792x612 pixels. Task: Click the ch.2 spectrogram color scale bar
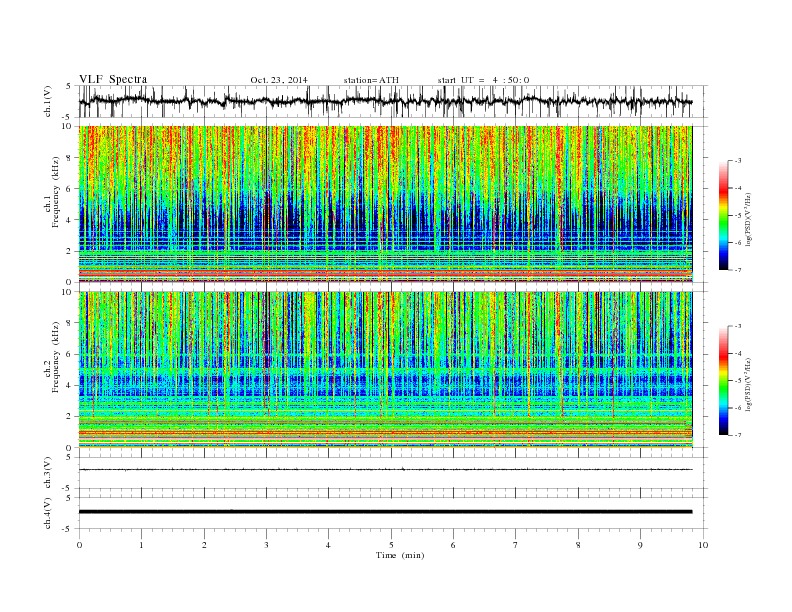[724, 380]
